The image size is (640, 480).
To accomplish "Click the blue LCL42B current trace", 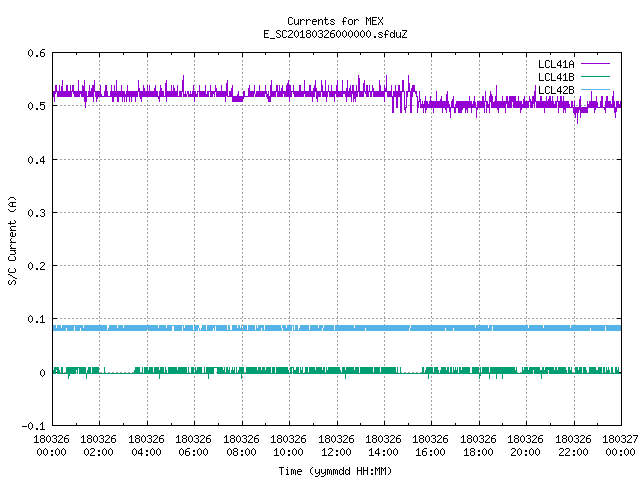I will coord(337,328).
